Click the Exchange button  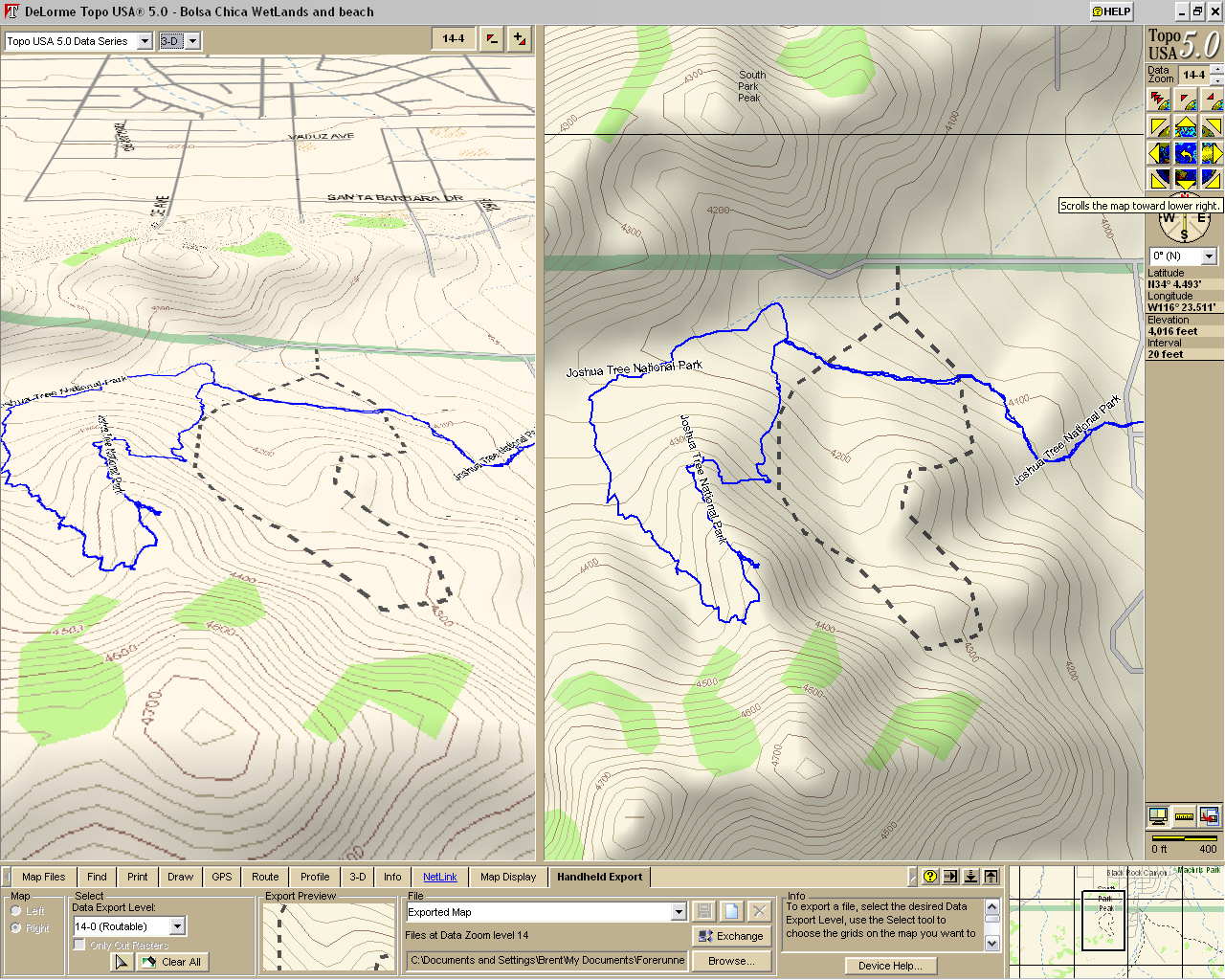tap(731, 936)
